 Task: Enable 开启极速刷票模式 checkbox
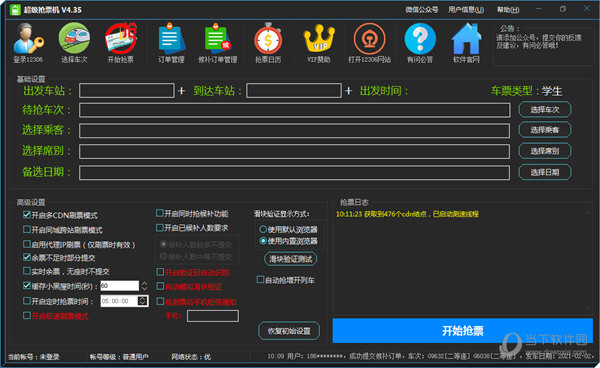click(x=27, y=316)
